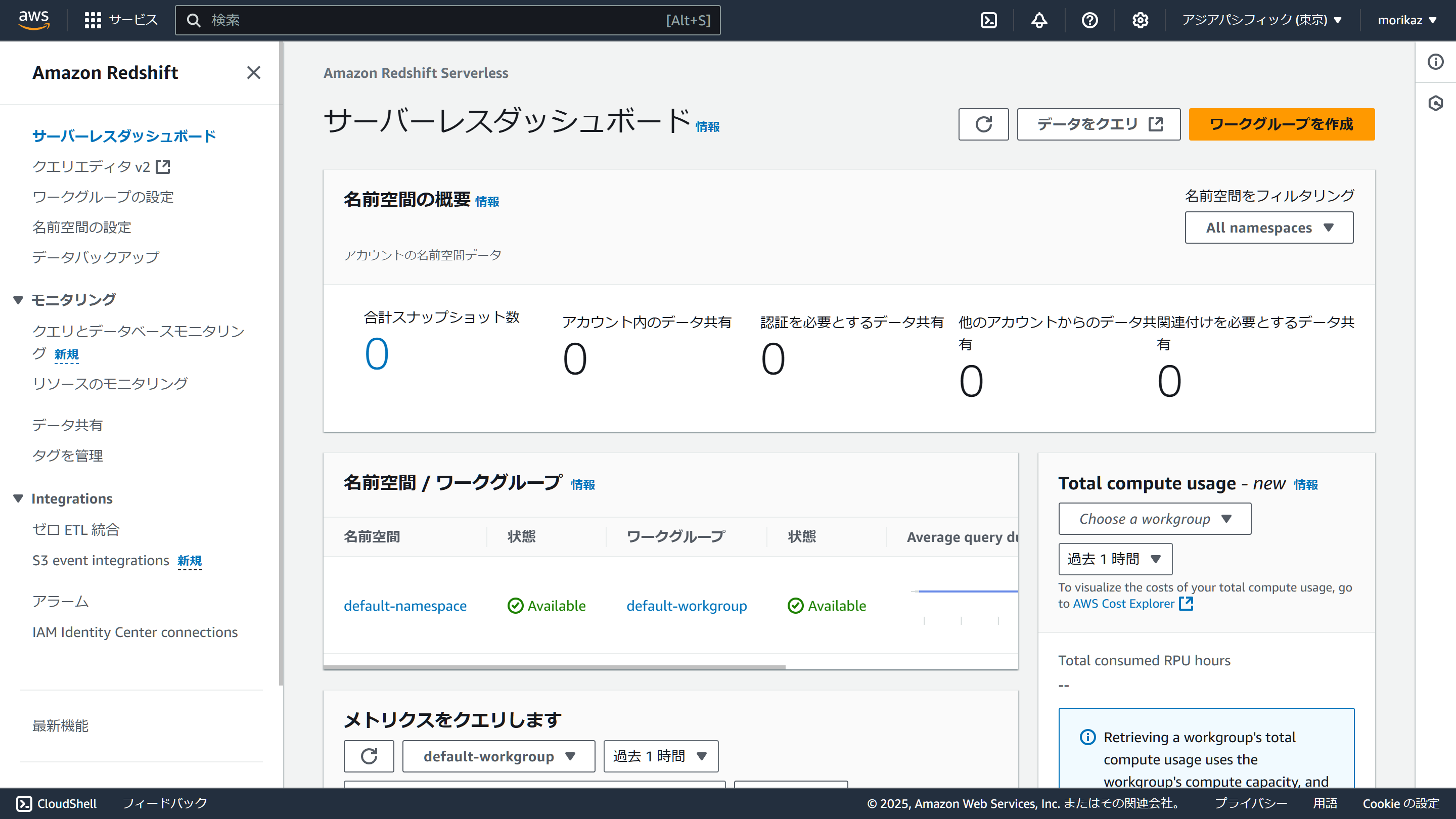This screenshot has width=1456, height=819.
Task: Open the help question mark icon
Action: 1089,20
